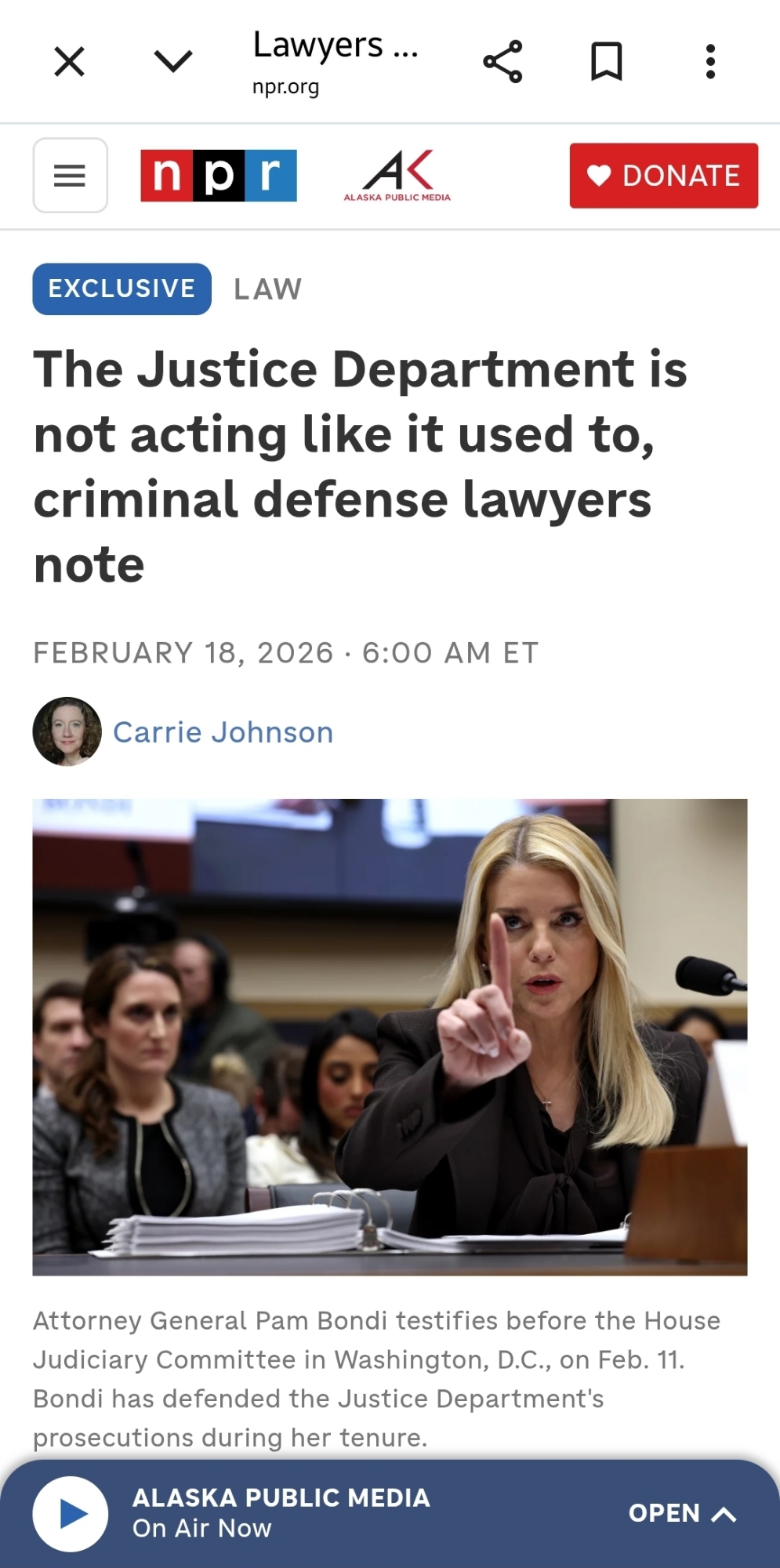Minimize browser with the down chevron
Viewport: 780px width, 1568px height.
(x=173, y=61)
